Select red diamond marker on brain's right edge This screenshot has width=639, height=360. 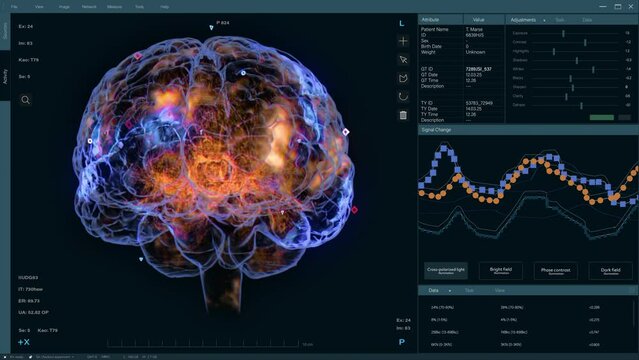(355, 210)
